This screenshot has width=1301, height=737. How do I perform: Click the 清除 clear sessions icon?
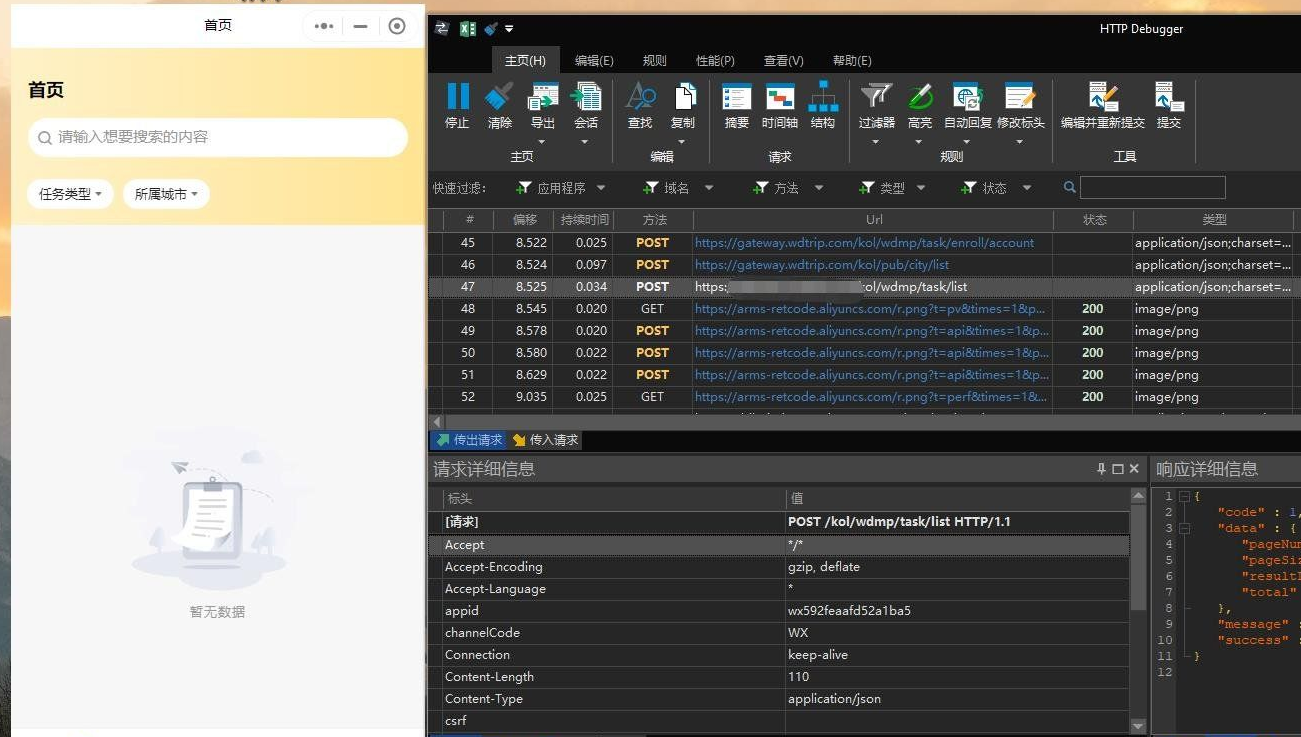(x=499, y=105)
